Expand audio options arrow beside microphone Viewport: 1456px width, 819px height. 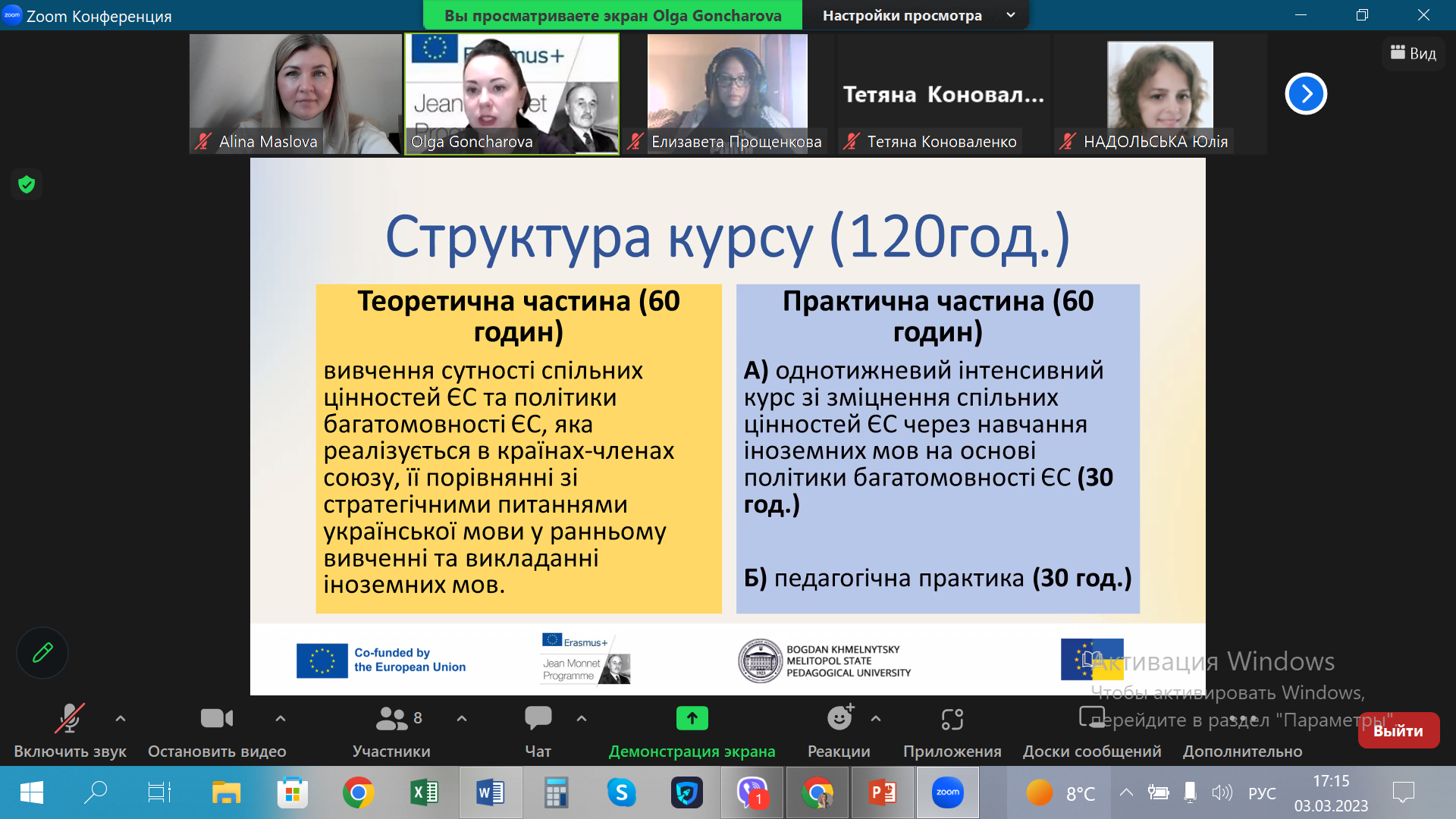pos(121,717)
